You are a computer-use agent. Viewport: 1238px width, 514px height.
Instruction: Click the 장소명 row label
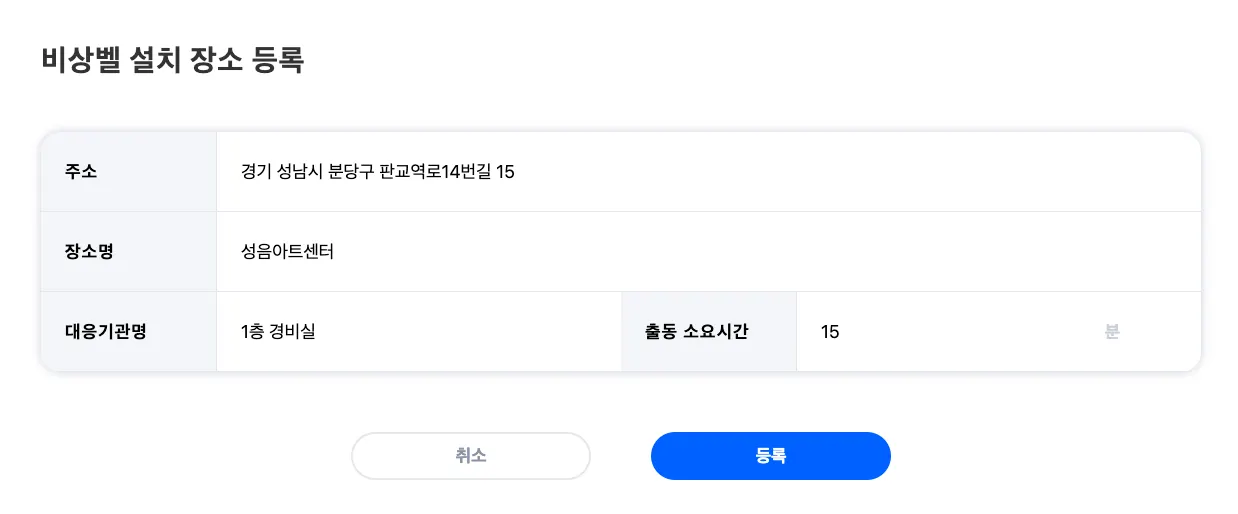(x=89, y=252)
